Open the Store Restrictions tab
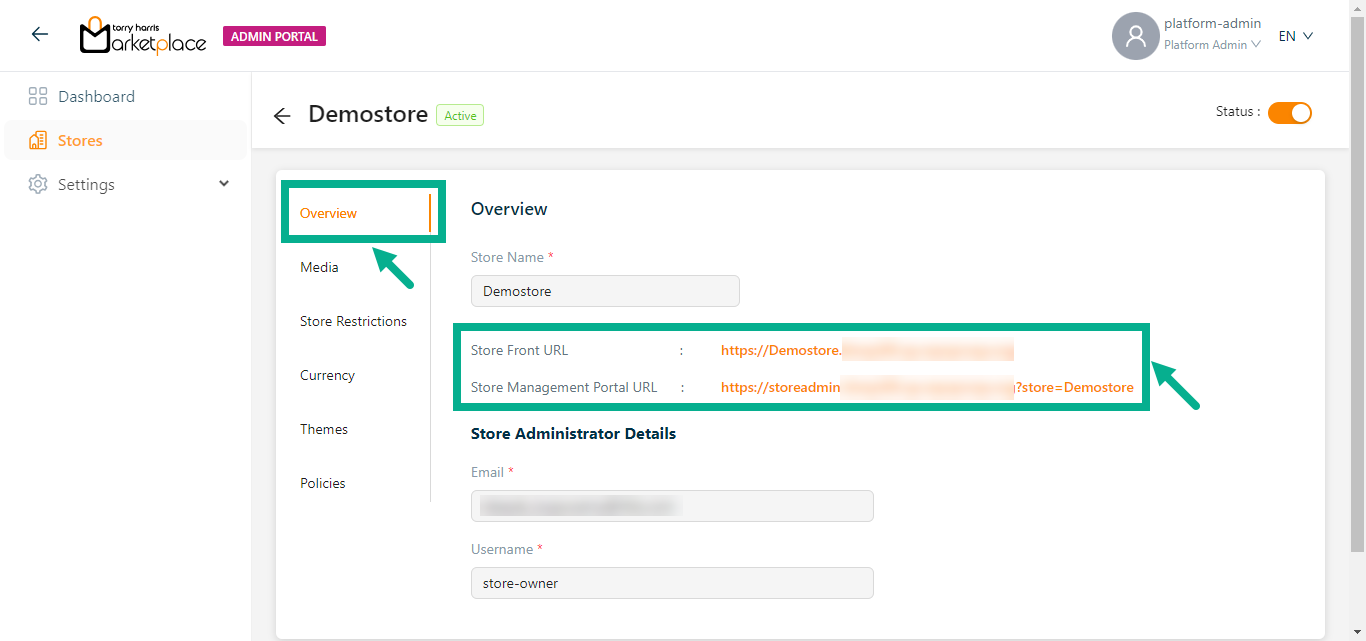This screenshot has width=1366, height=641. tap(353, 322)
